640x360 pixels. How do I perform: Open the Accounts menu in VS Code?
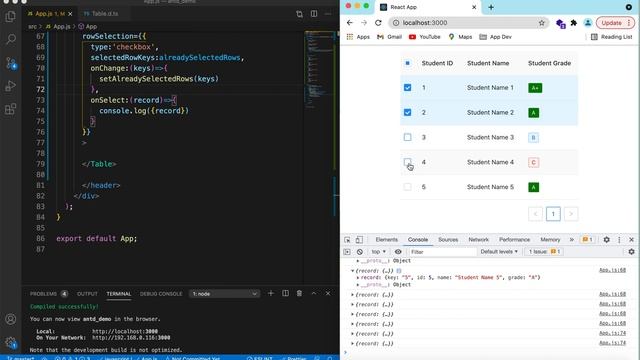coord(11,319)
